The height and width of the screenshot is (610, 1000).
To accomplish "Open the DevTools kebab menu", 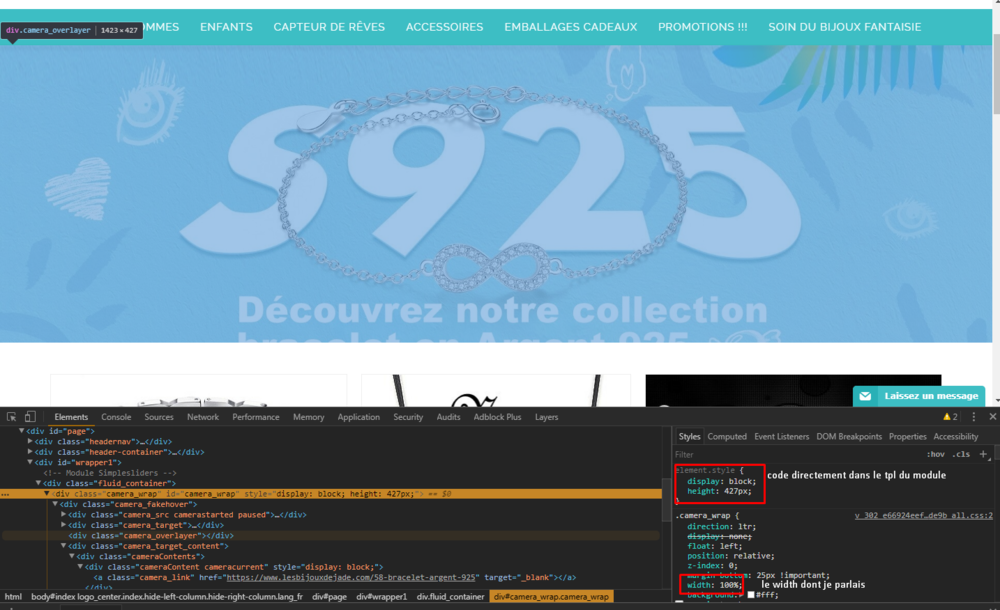I will pos(975,416).
